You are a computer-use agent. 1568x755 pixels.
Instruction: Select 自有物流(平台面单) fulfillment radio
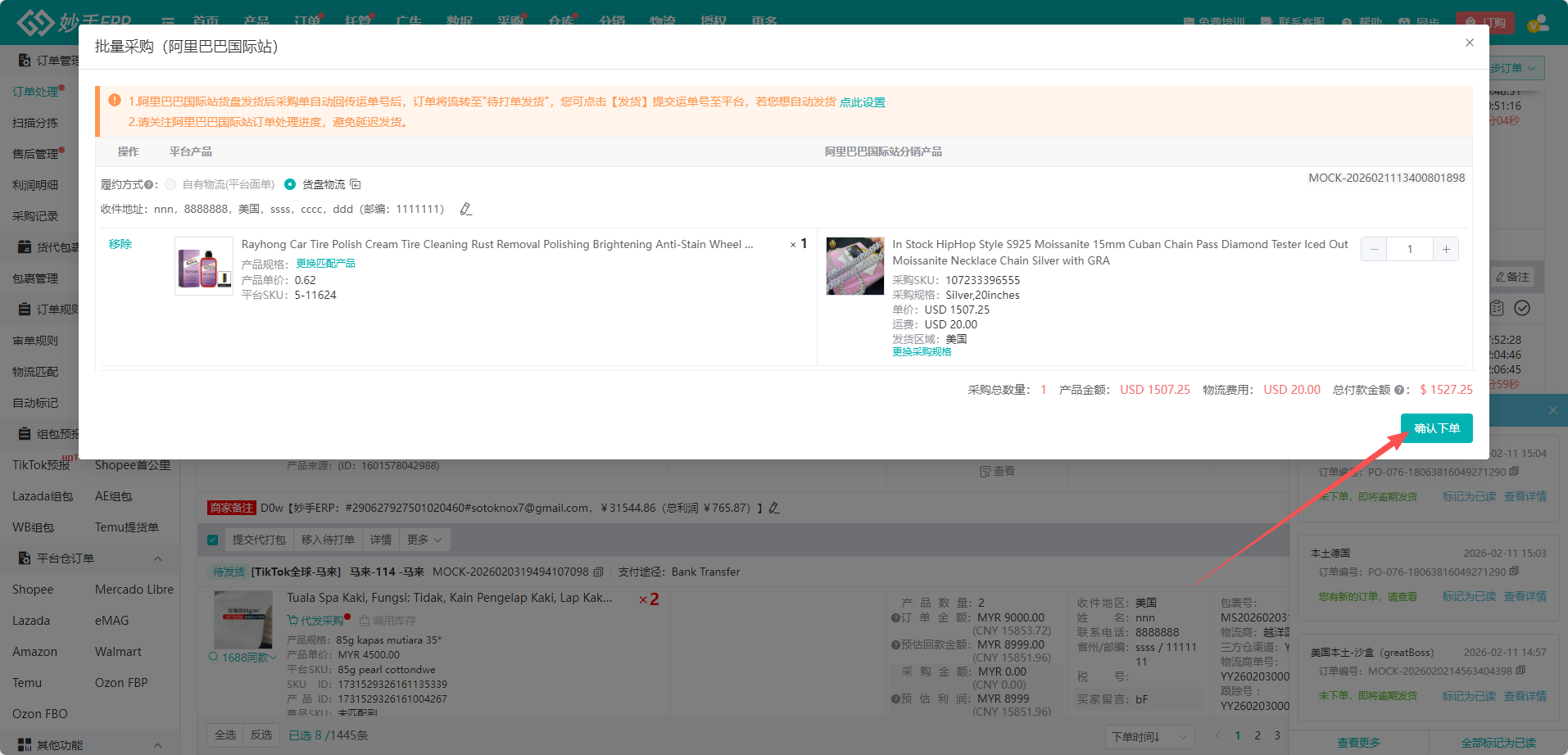pyautogui.click(x=170, y=184)
